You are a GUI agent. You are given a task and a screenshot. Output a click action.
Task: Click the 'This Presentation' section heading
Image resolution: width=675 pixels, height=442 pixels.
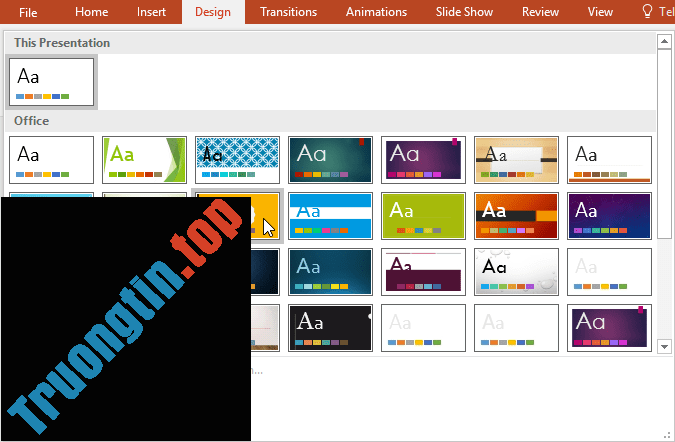pyautogui.click(x=62, y=43)
